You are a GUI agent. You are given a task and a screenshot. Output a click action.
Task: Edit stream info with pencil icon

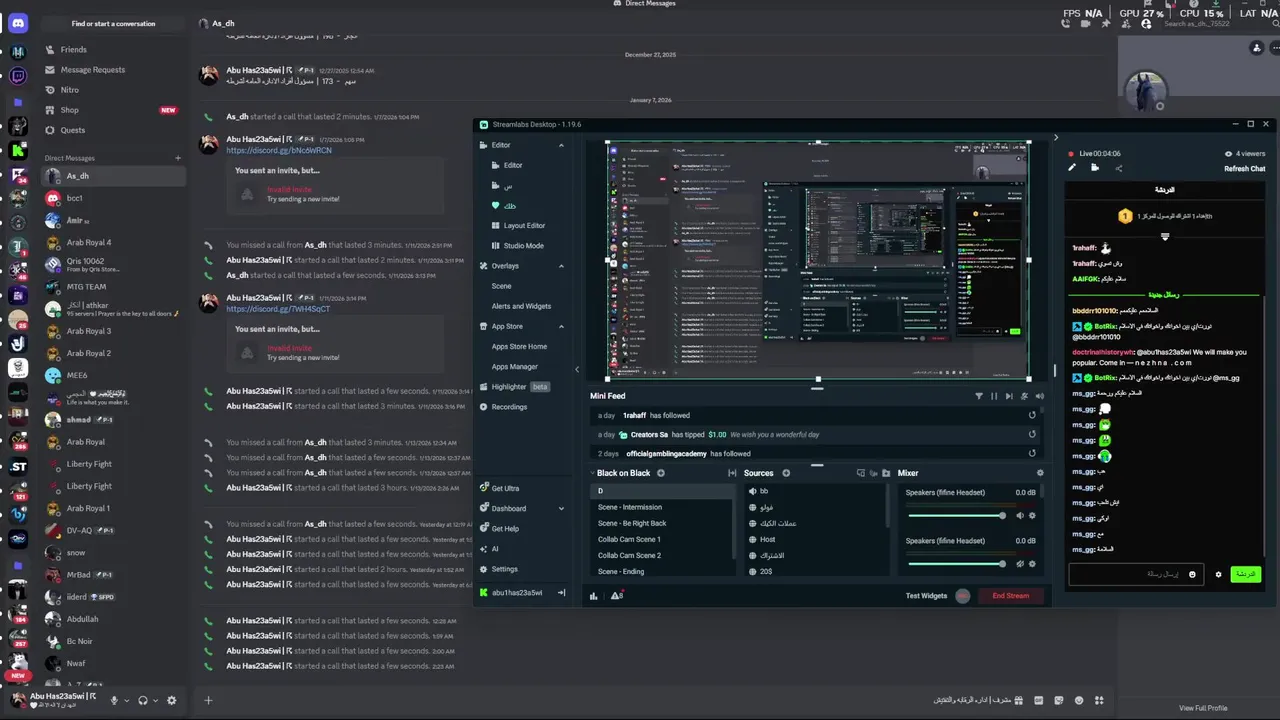coord(1072,168)
